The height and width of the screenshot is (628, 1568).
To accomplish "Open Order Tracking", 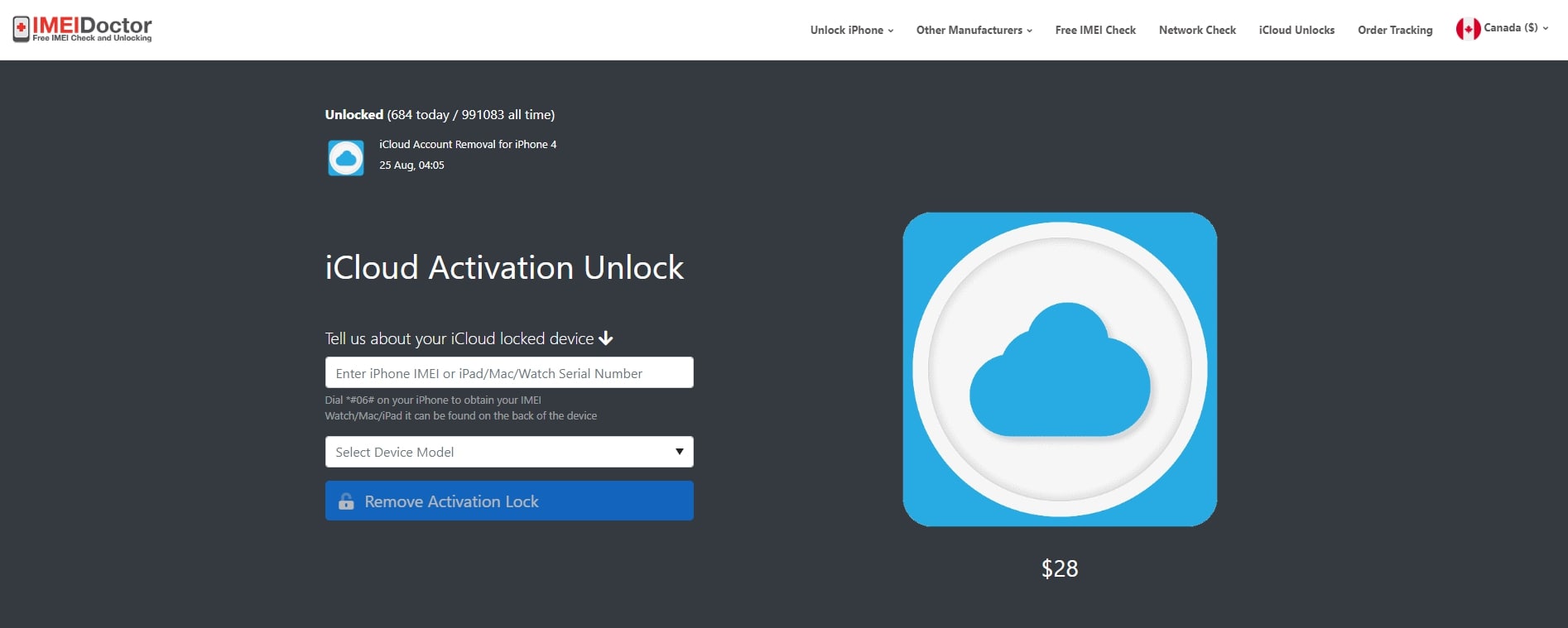I will [1395, 30].
